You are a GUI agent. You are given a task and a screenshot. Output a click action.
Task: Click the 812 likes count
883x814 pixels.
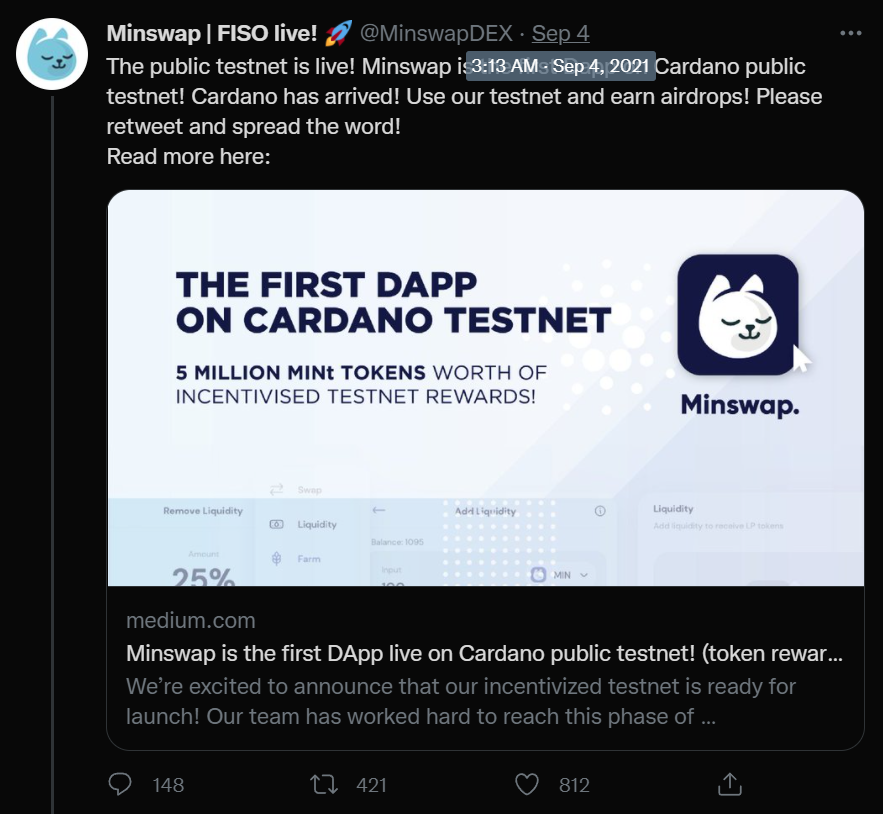[x=574, y=785]
